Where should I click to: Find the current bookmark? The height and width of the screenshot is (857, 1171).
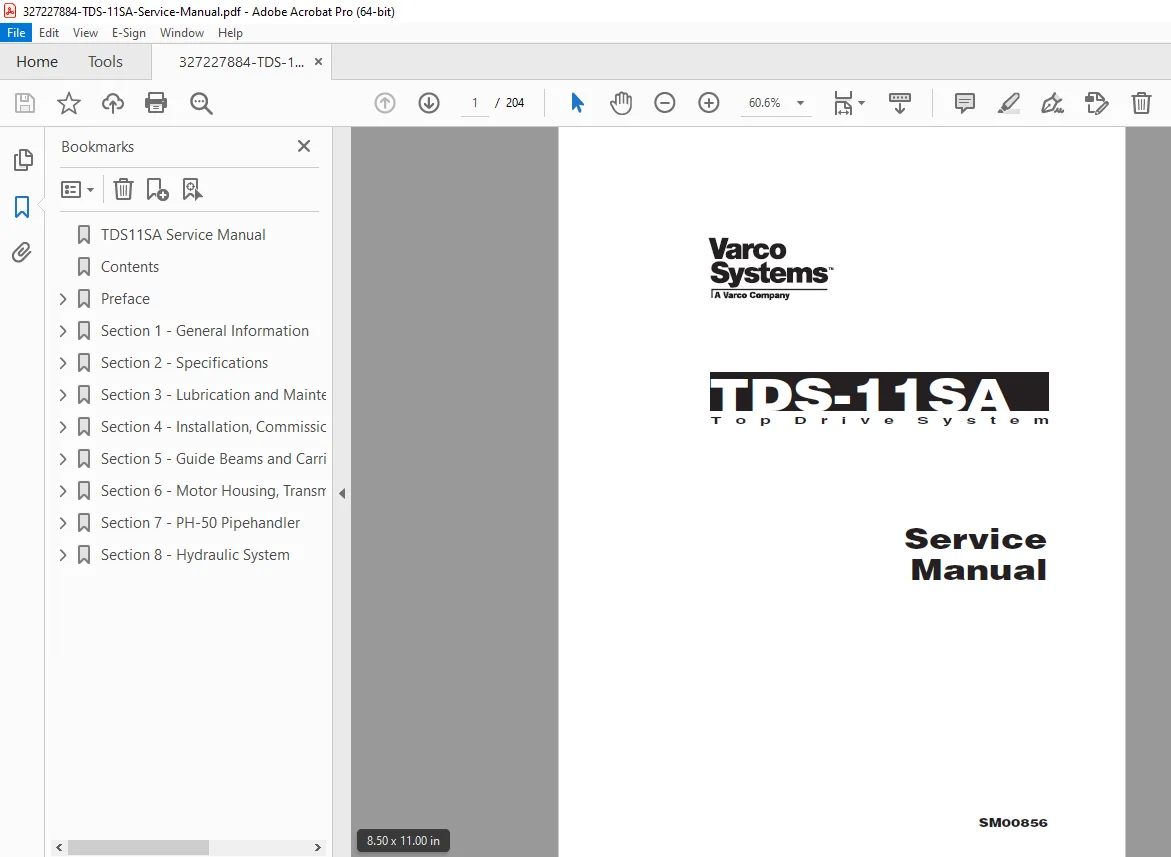coord(192,190)
